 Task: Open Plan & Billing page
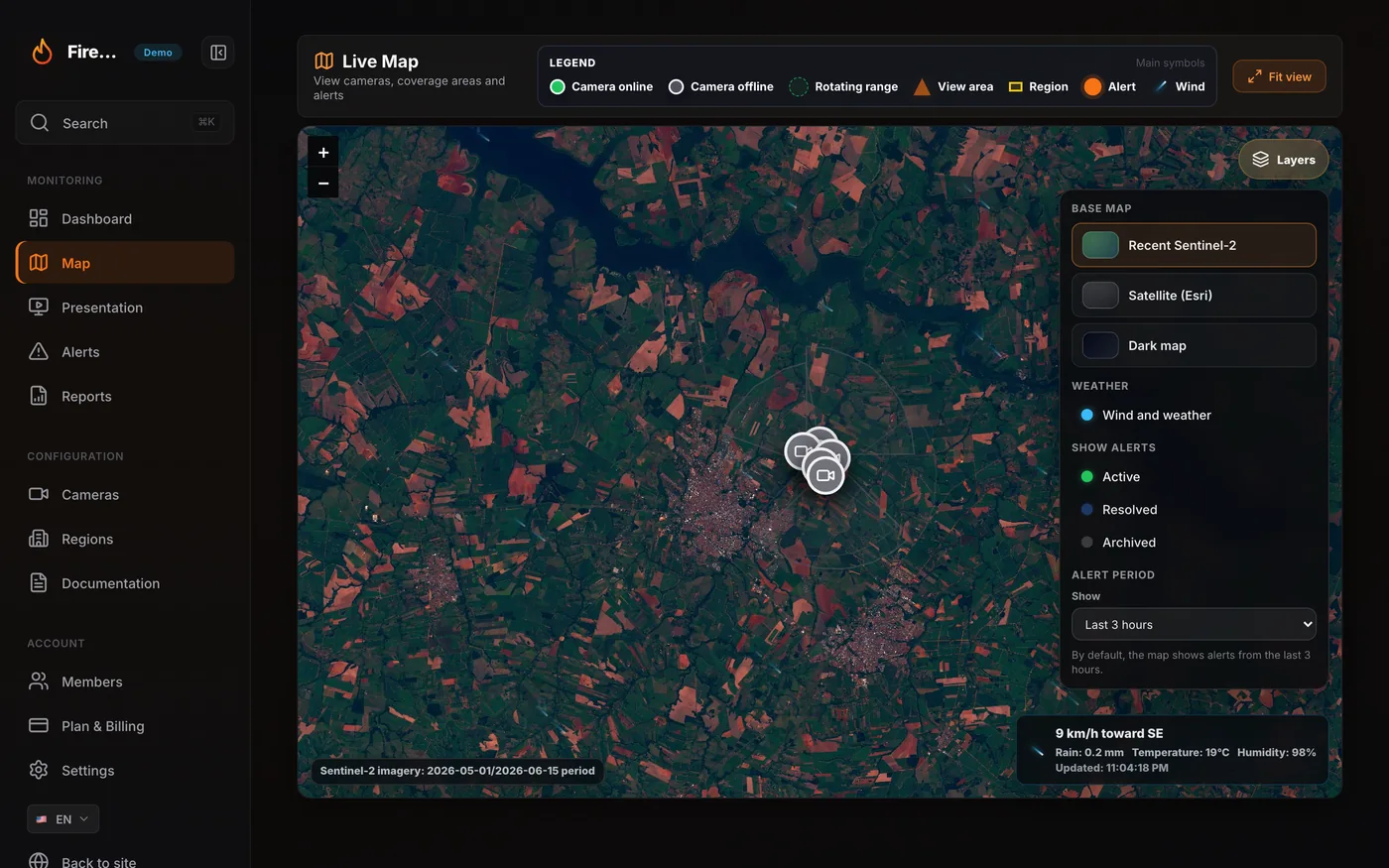coord(125,726)
